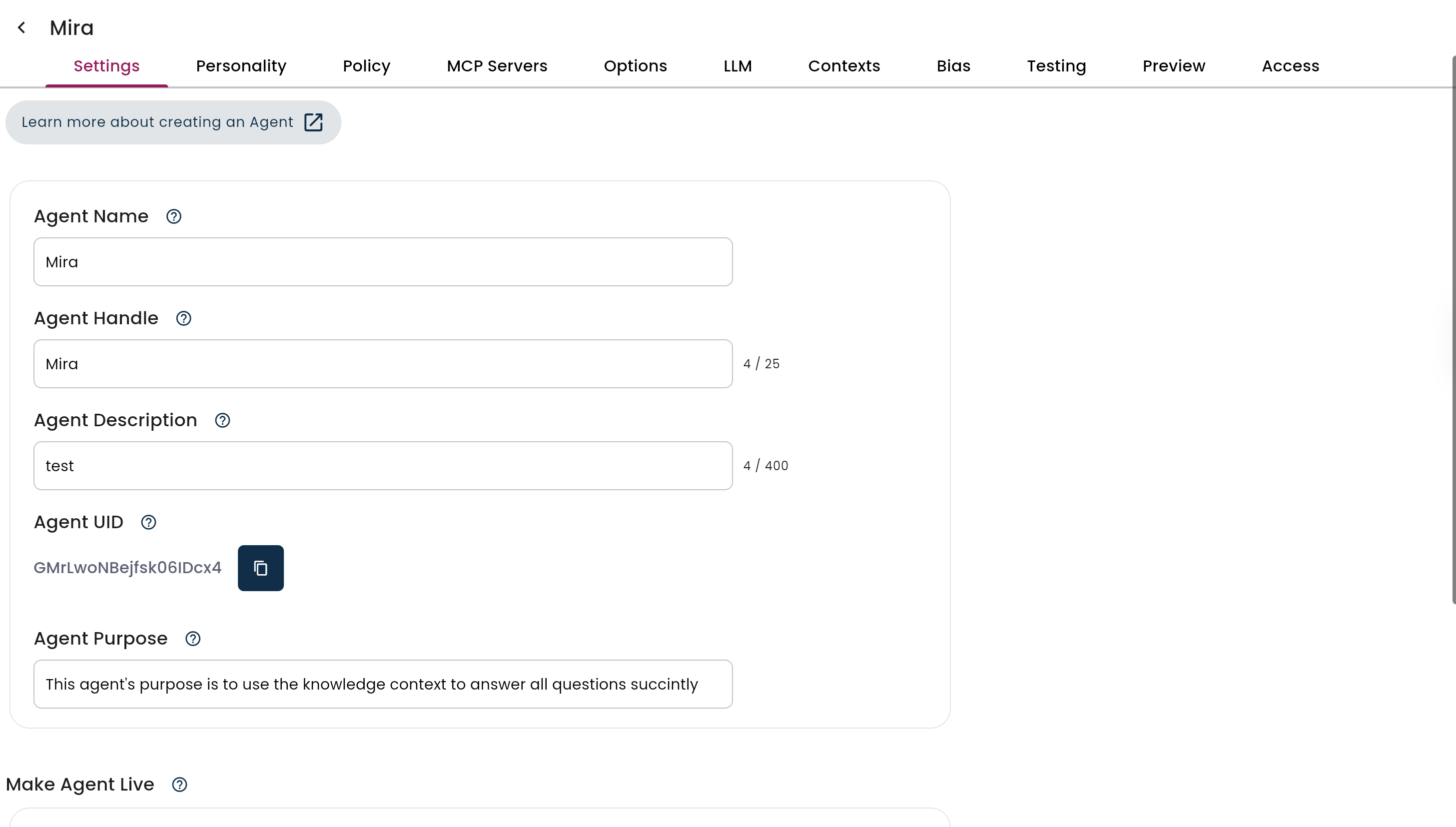1456x827 pixels.
Task: Open the LLM tab
Action: (737, 66)
